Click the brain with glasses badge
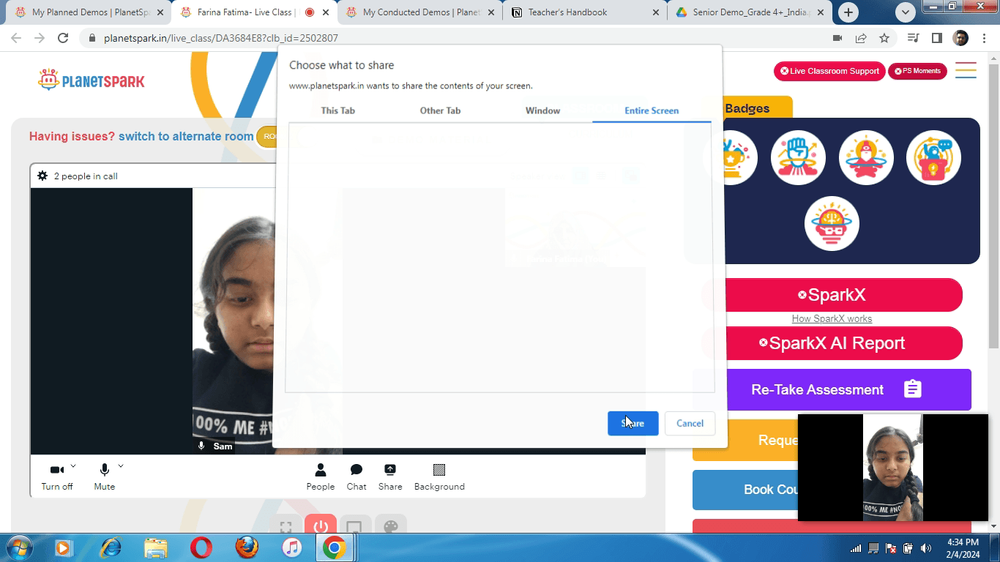The width and height of the screenshot is (1000, 562). pos(832,223)
